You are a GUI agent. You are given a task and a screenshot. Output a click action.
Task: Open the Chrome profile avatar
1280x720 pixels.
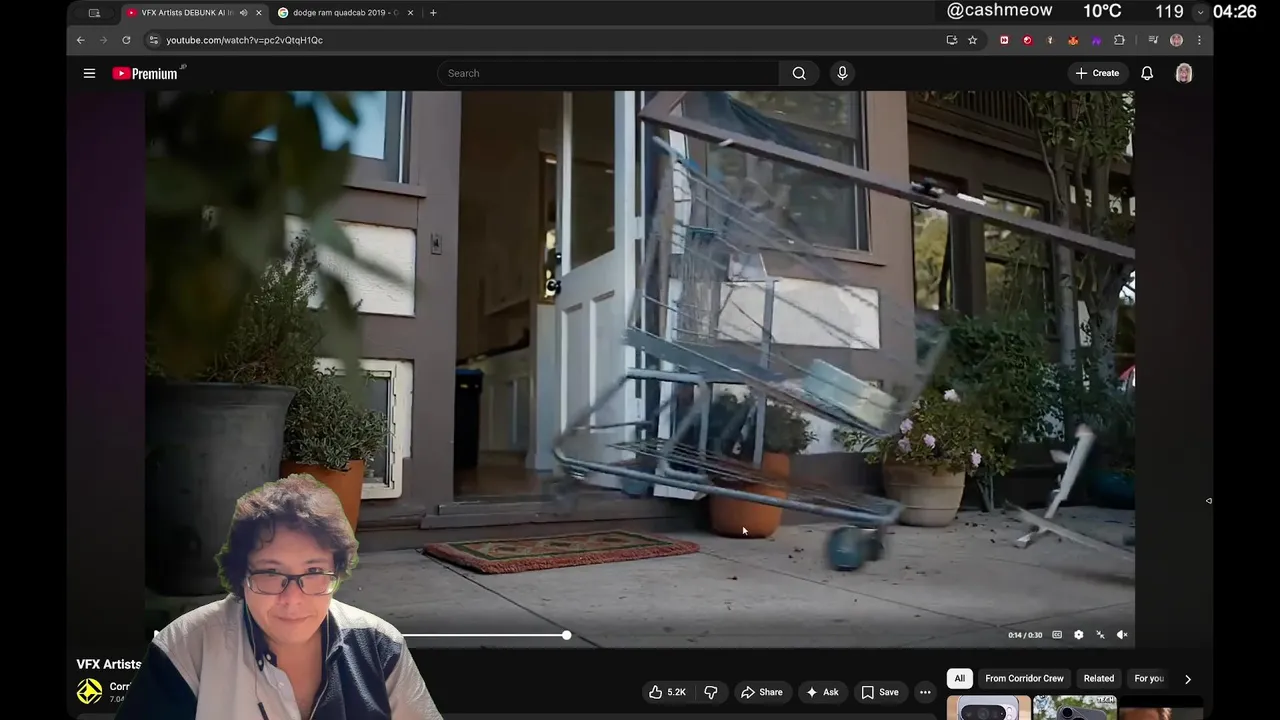[x=1176, y=40]
